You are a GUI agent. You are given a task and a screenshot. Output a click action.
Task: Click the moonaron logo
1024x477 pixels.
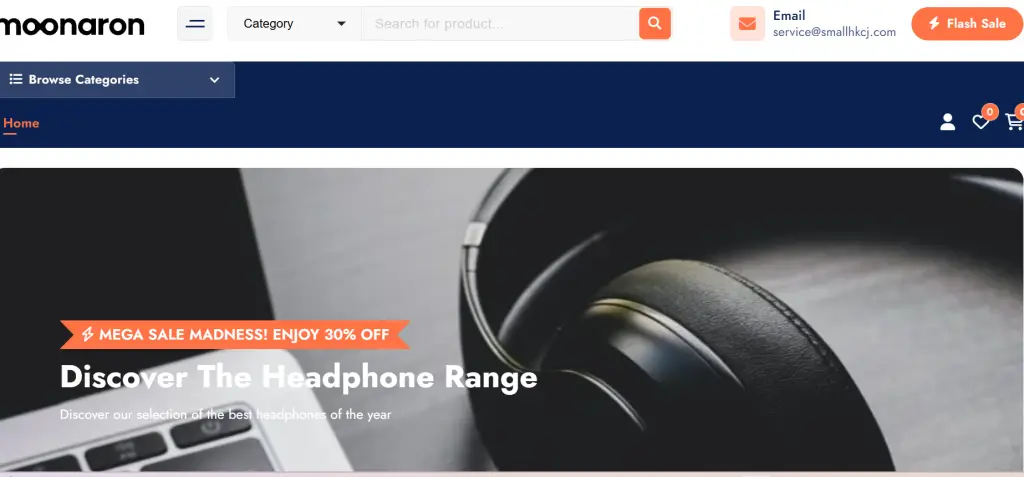click(72, 25)
